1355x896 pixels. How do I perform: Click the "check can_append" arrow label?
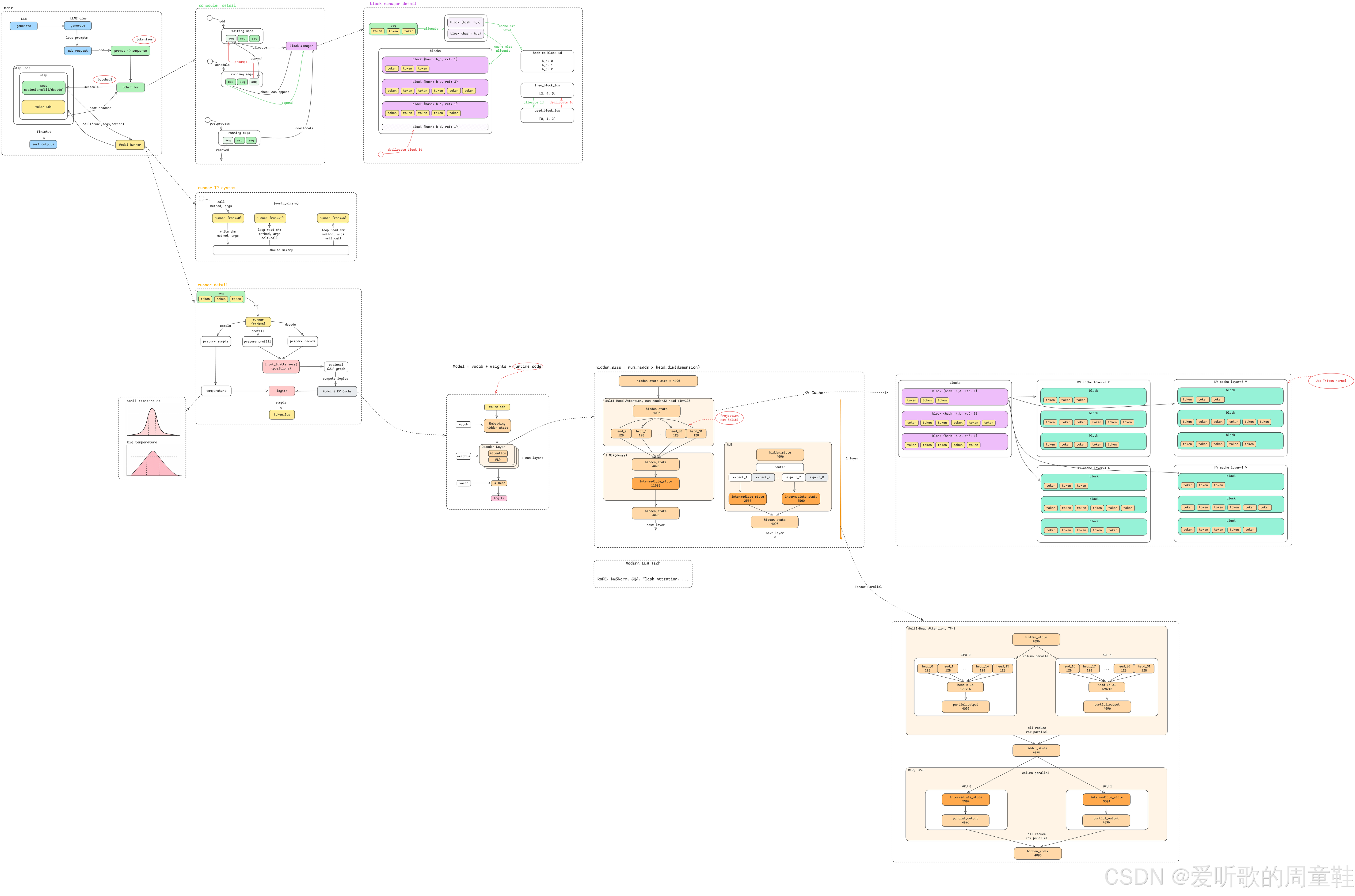coord(275,92)
